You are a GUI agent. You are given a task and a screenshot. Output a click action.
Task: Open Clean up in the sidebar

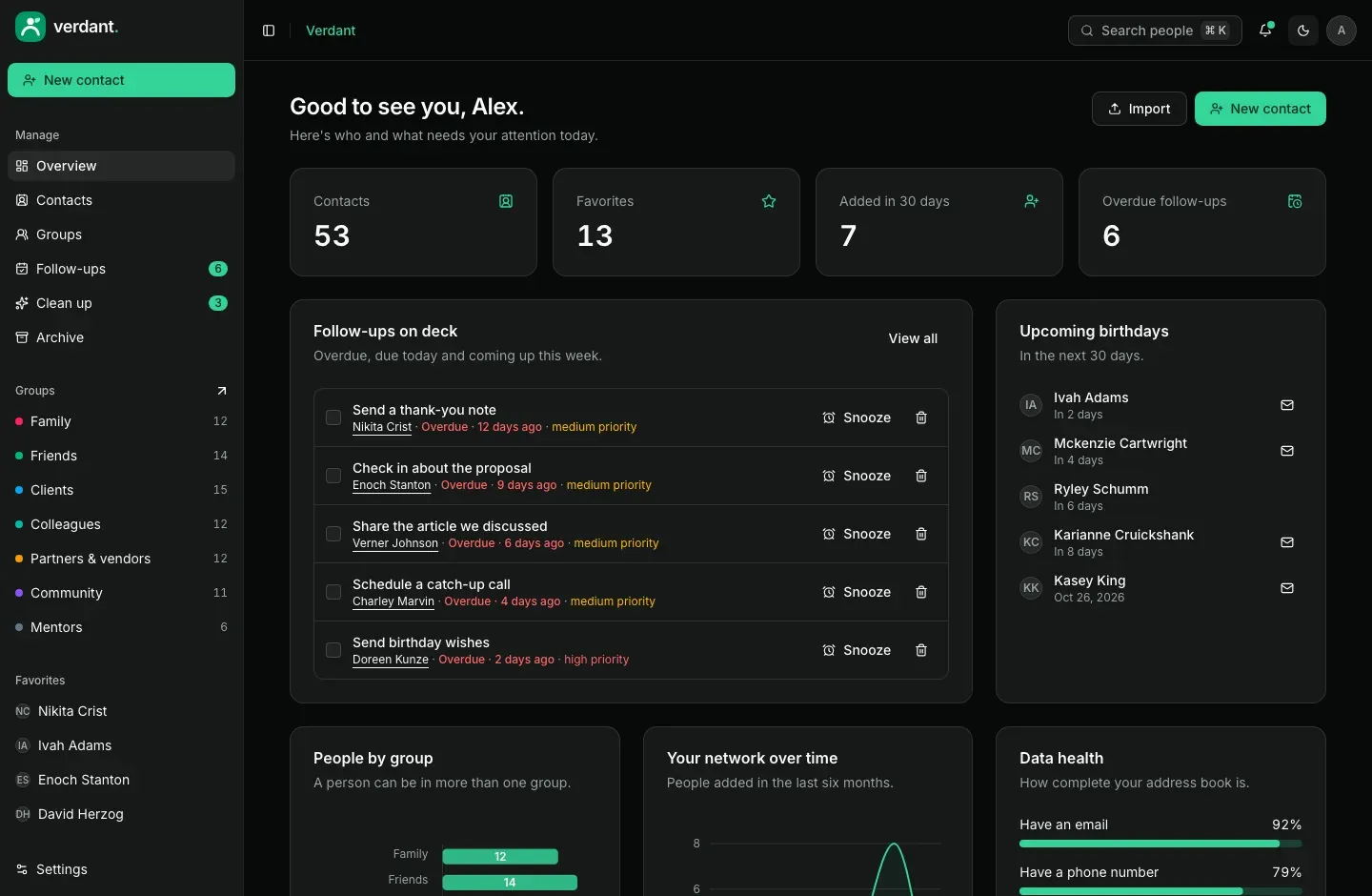tap(121, 303)
